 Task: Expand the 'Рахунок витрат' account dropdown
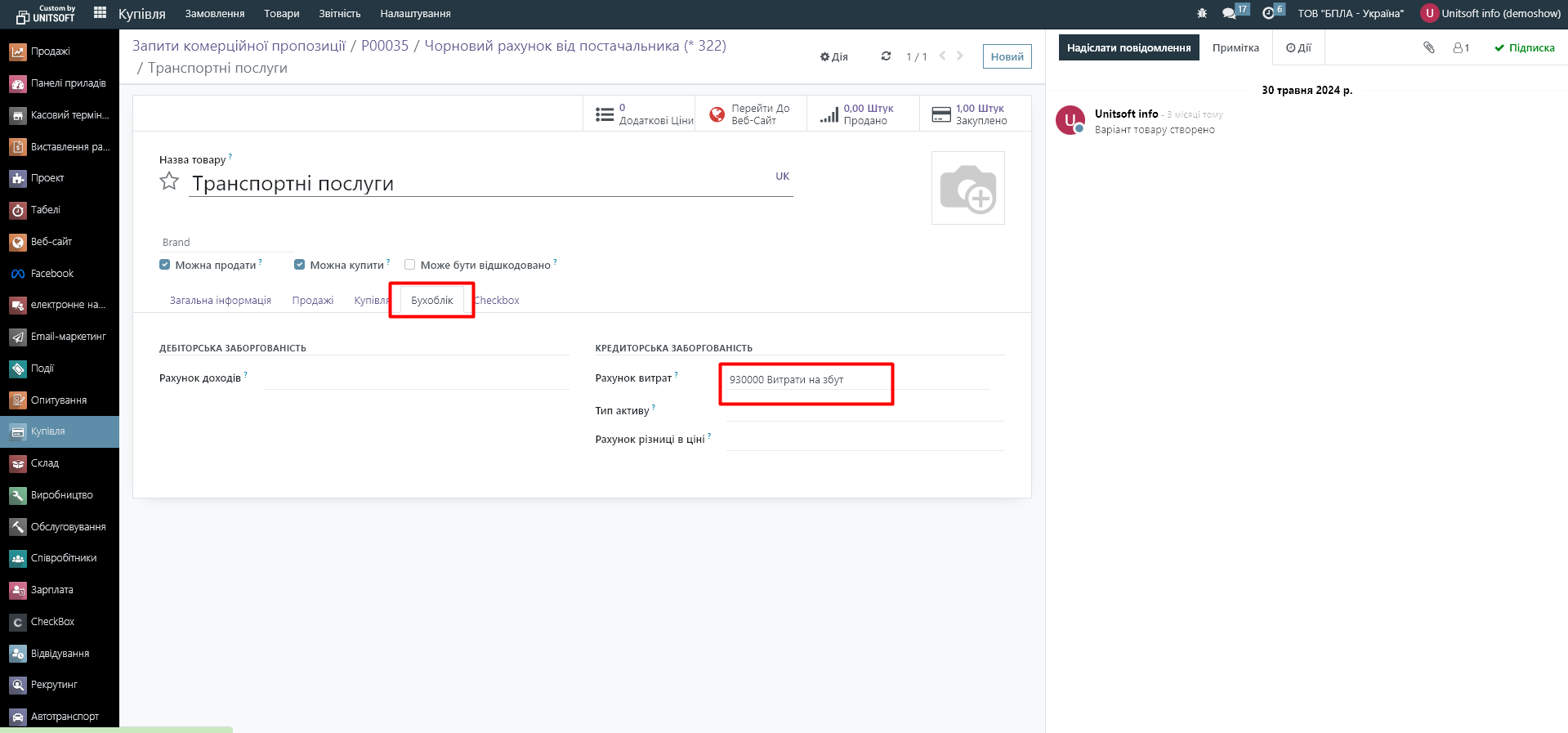tap(858, 380)
